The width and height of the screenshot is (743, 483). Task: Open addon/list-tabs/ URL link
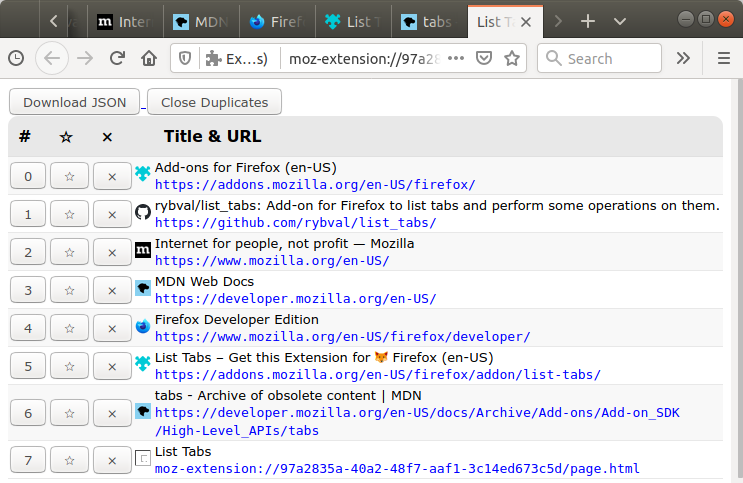coord(378,374)
